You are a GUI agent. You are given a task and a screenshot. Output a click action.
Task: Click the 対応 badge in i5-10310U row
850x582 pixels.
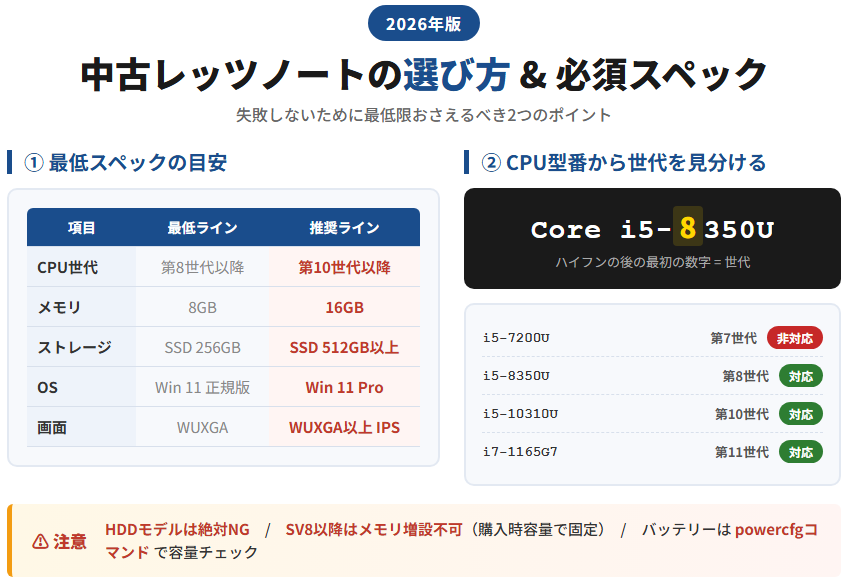pyautogui.click(x=801, y=414)
